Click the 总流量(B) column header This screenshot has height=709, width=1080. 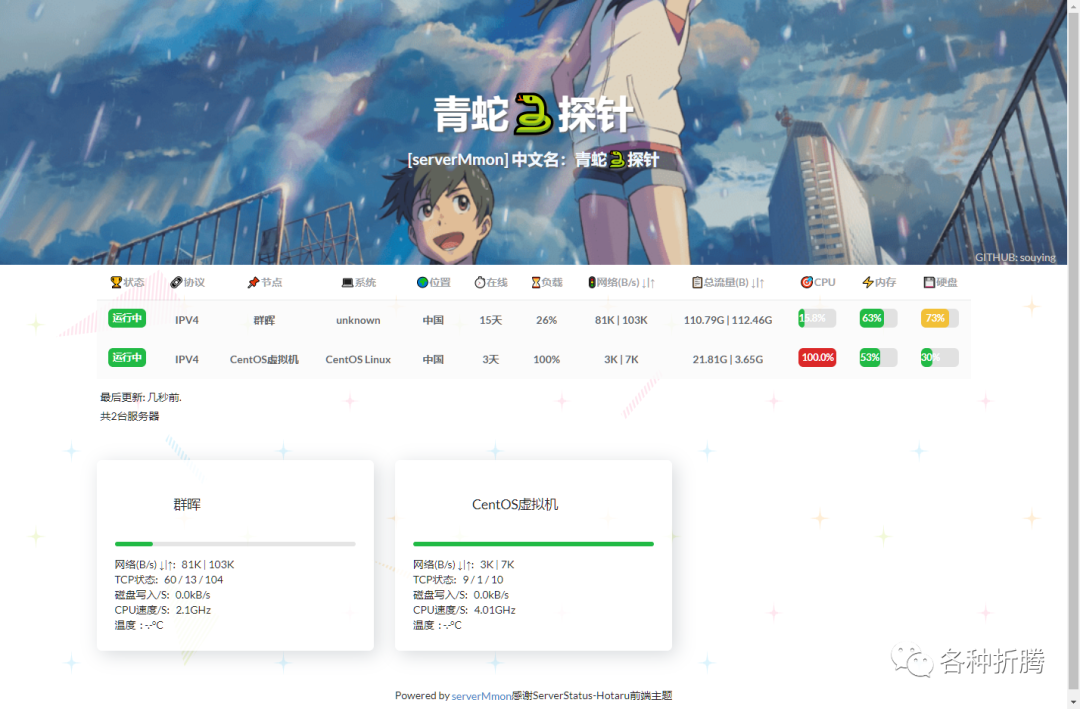728,282
